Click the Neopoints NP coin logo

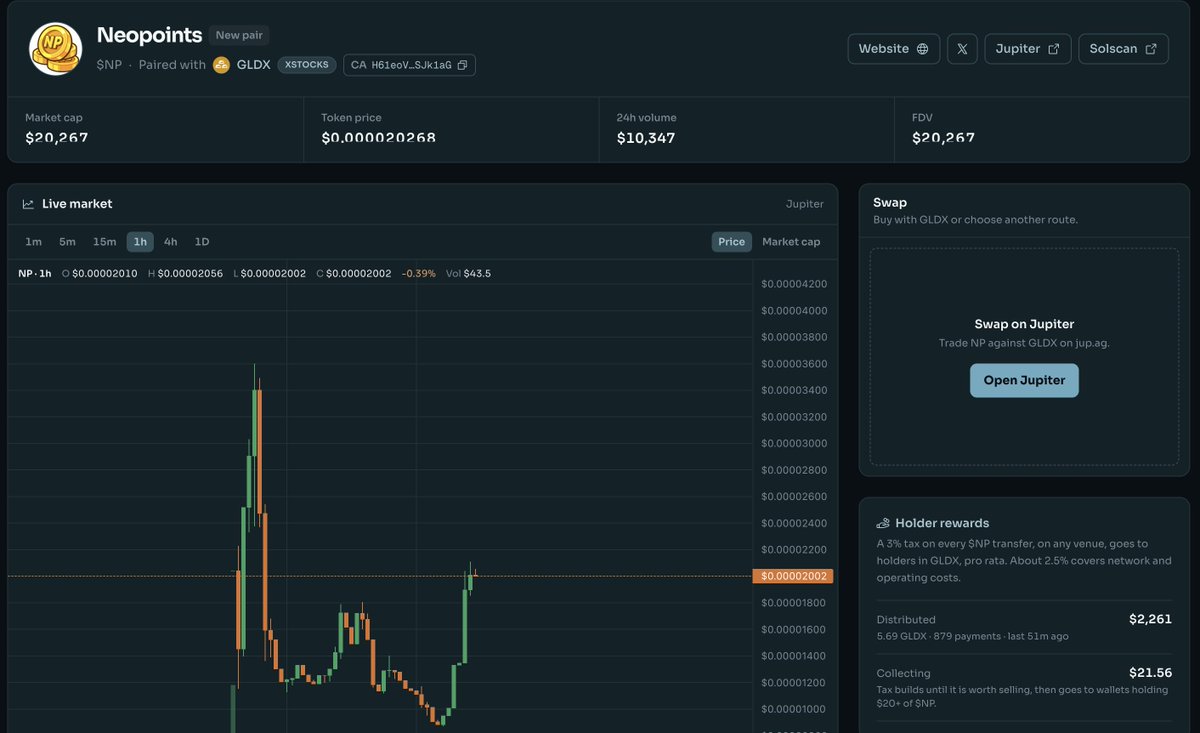(x=56, y=49)
